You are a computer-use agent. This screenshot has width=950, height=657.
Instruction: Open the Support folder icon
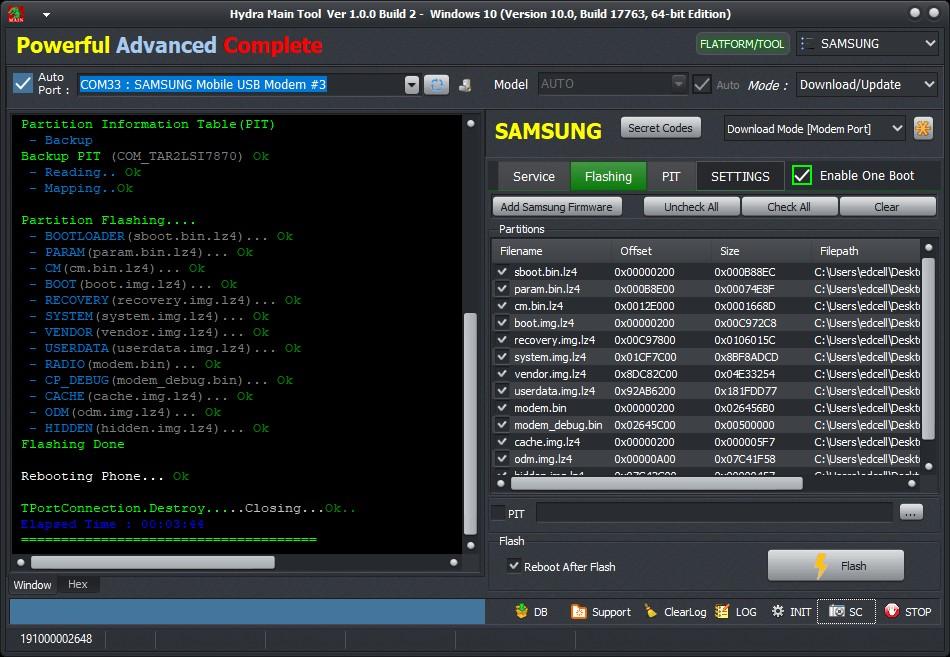pos(579,612)
